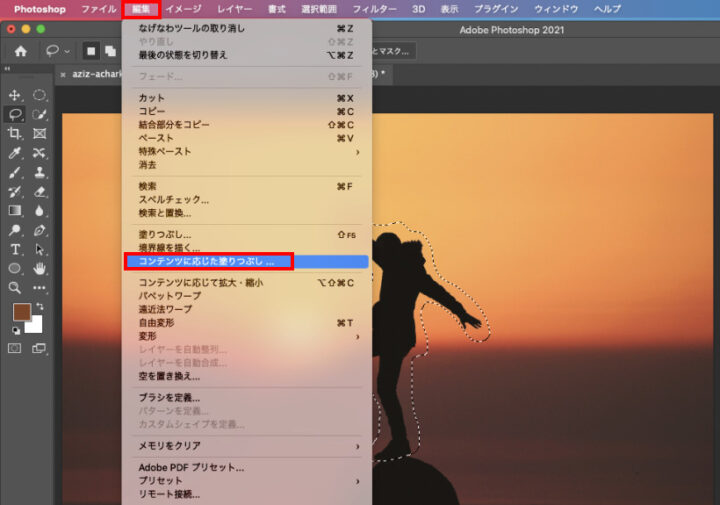Choose 塗りつぶし... menu item

(x=247, y=235)
